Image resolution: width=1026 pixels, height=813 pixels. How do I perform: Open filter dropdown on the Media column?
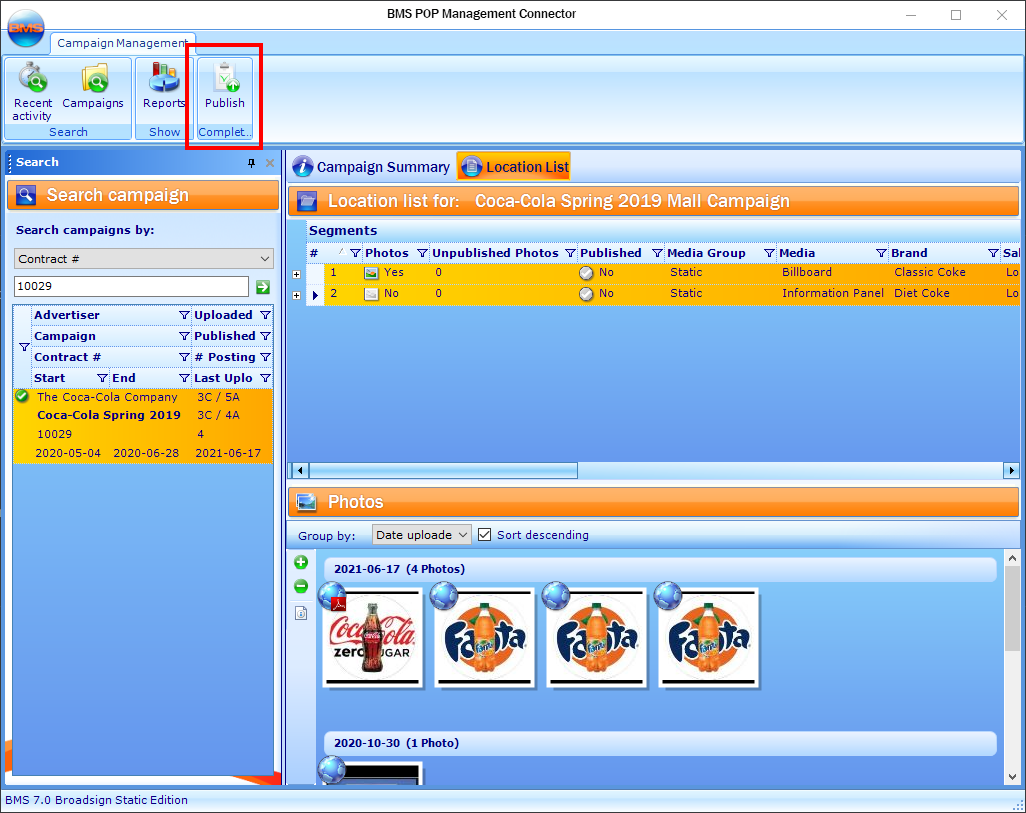point(881,253)
